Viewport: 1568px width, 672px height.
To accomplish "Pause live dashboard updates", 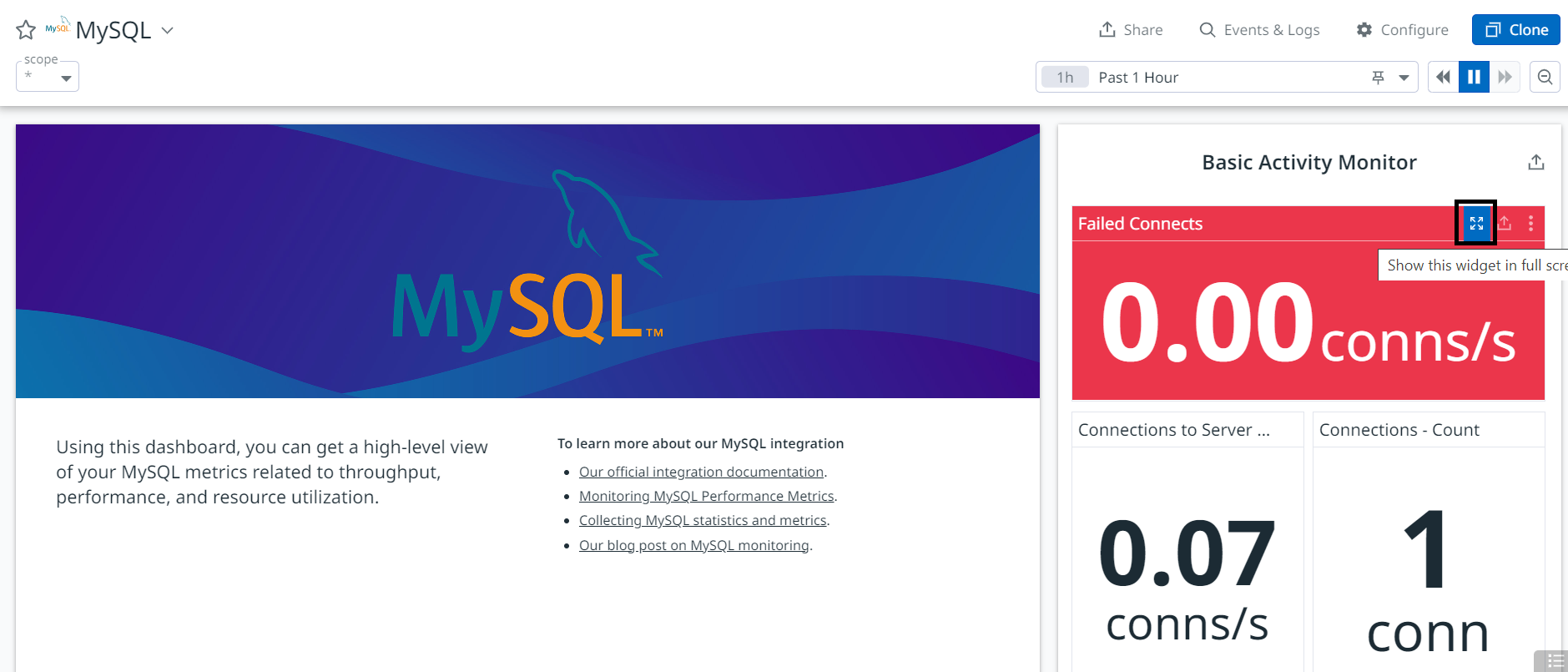I will 1474,77.
